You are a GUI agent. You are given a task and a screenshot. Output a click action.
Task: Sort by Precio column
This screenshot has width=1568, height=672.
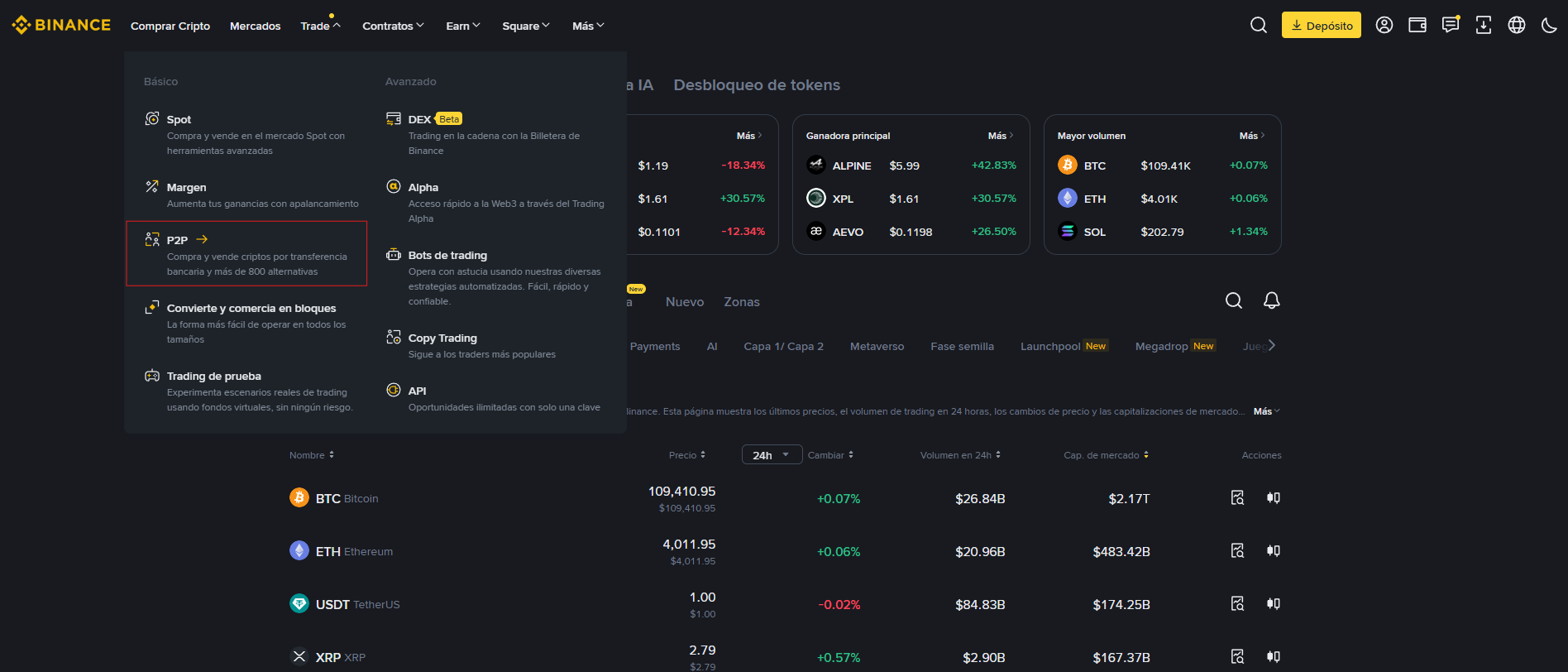pos(687,455)
